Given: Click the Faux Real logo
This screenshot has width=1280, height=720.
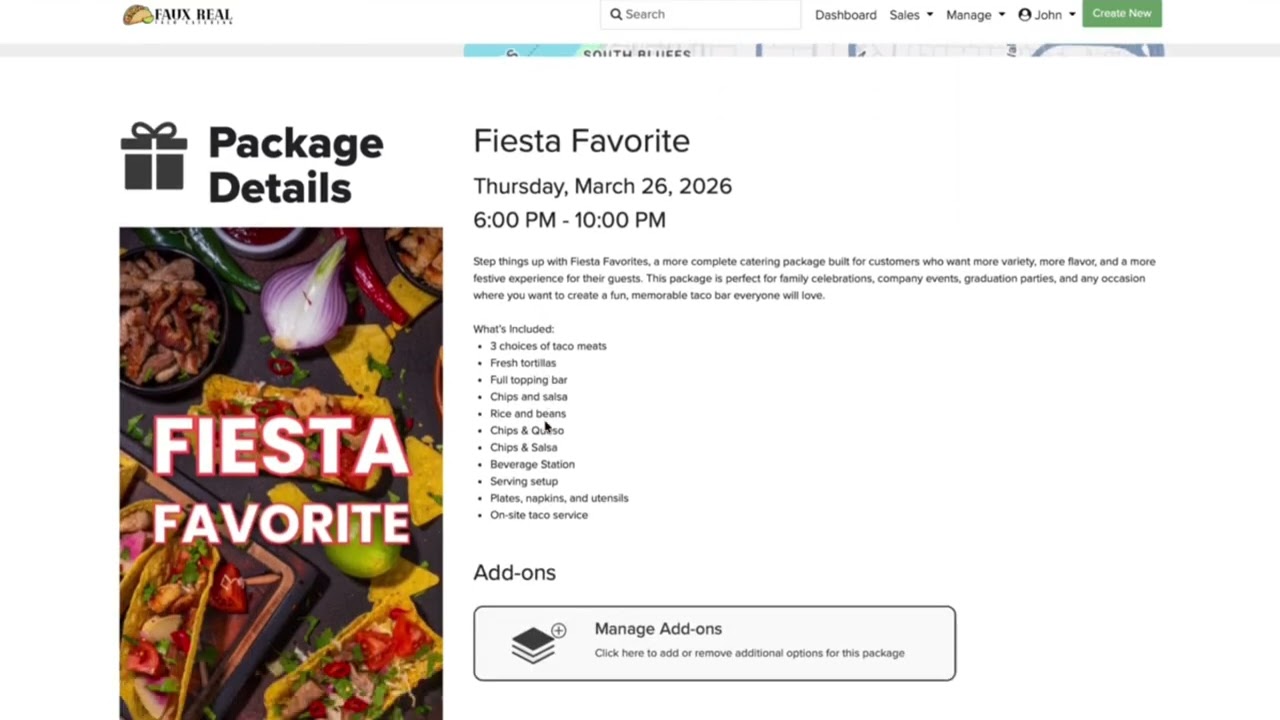Looking at the screenshot, I should (177, 15).
